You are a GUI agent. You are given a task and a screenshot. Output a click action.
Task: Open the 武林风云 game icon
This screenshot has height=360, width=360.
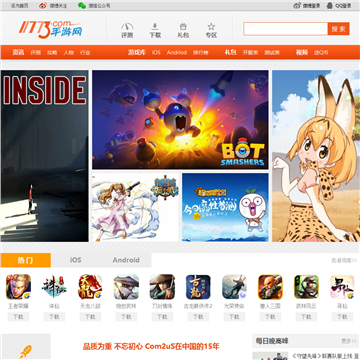click(306, 287)
